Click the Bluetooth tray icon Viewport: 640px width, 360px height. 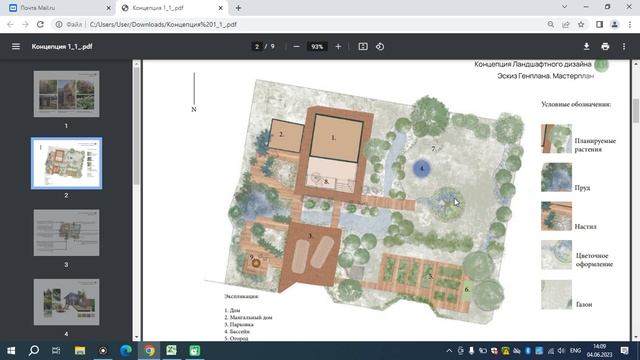(528, 351)
